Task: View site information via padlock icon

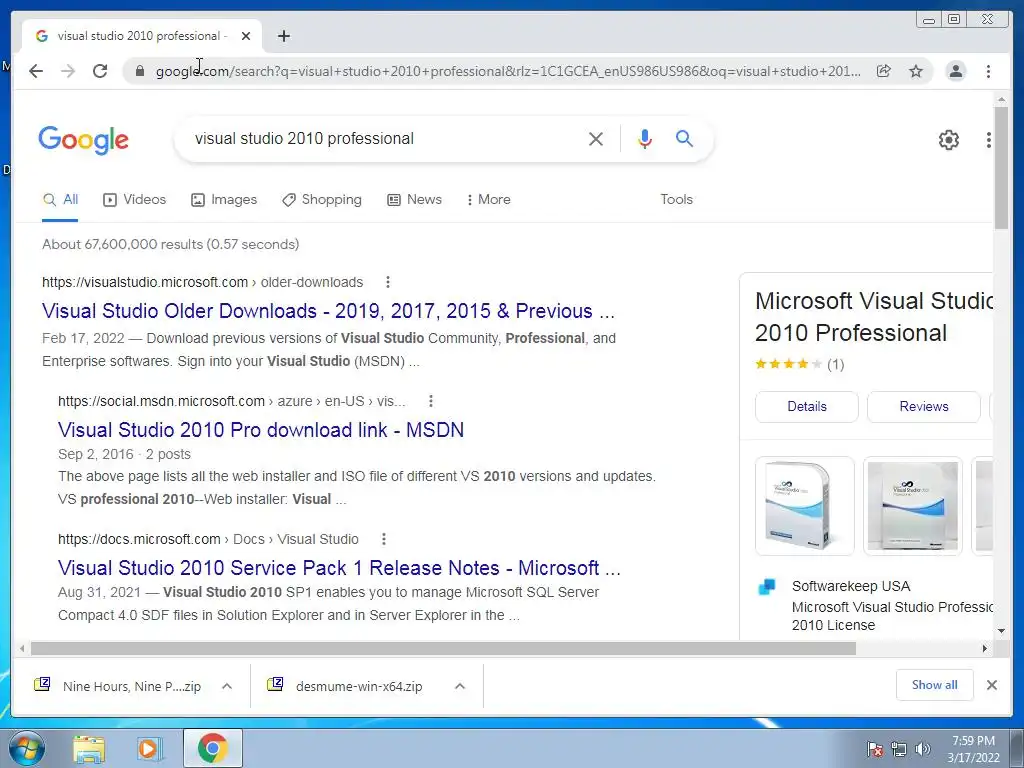Action: click(x=140, y=71)
